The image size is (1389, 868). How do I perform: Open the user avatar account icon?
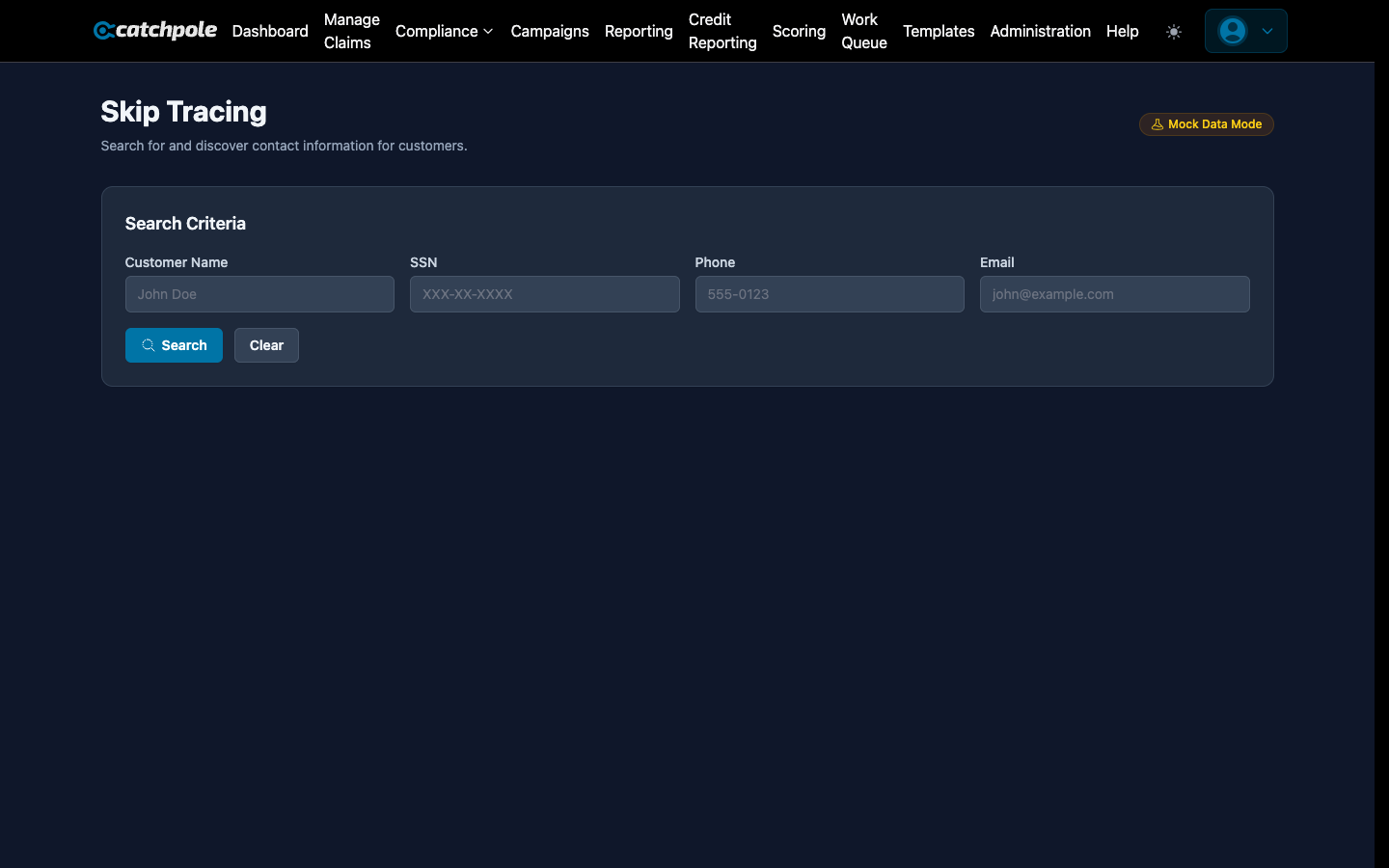point(1232,31)
